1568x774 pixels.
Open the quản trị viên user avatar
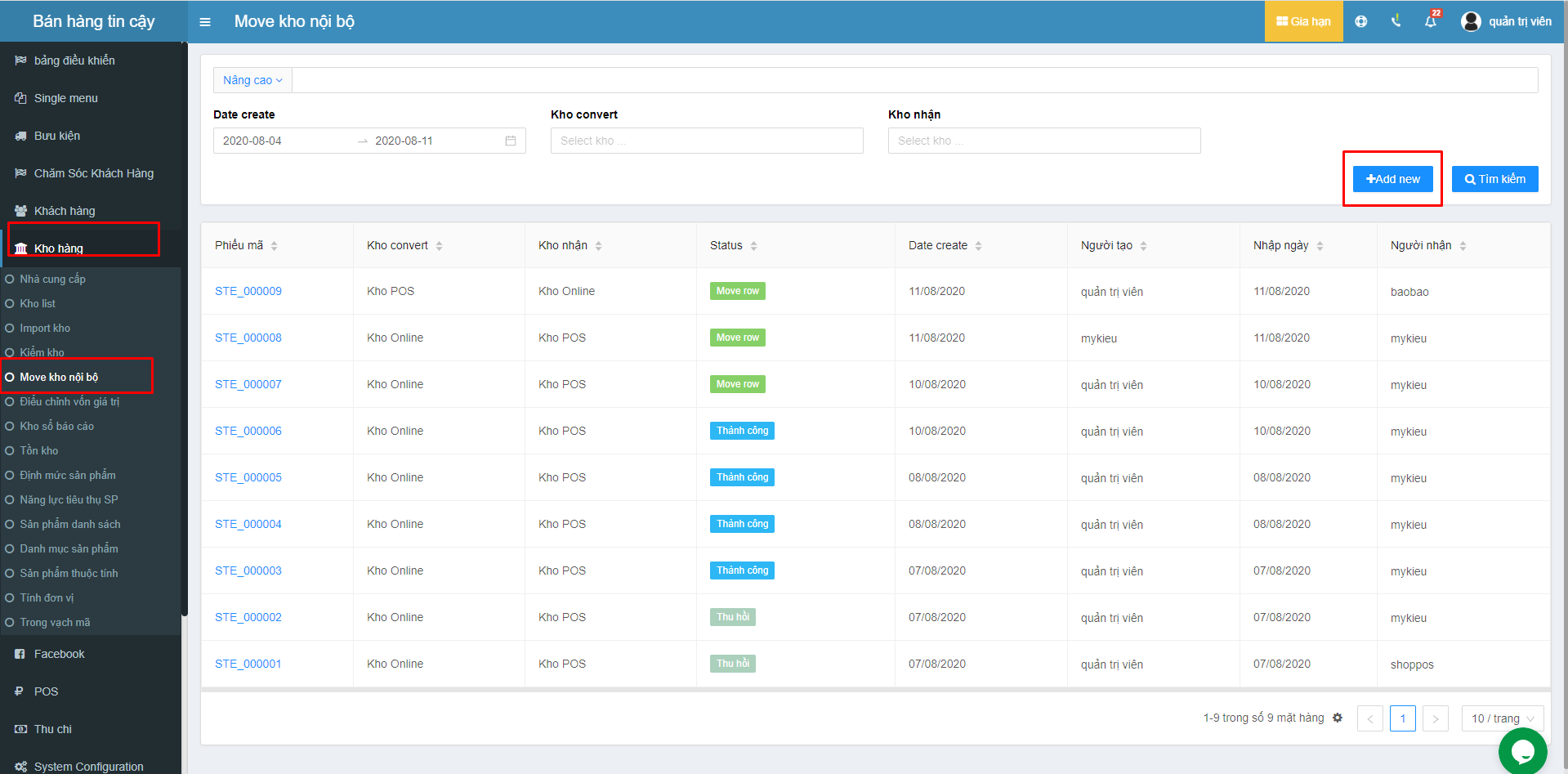[x=1471, y=22]
